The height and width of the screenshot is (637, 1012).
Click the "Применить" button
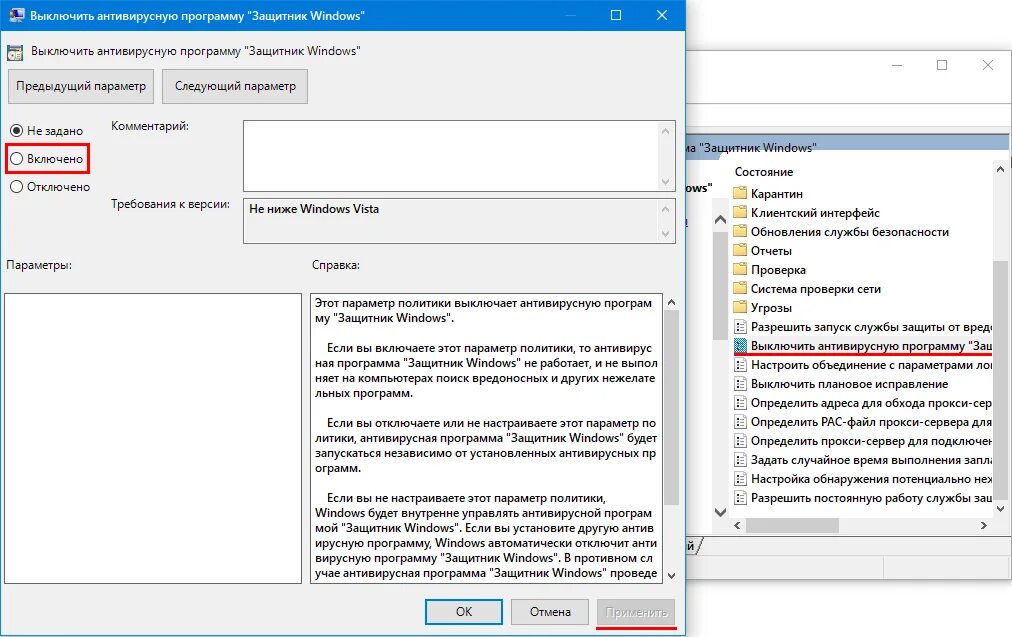click(x=636, y=612)
